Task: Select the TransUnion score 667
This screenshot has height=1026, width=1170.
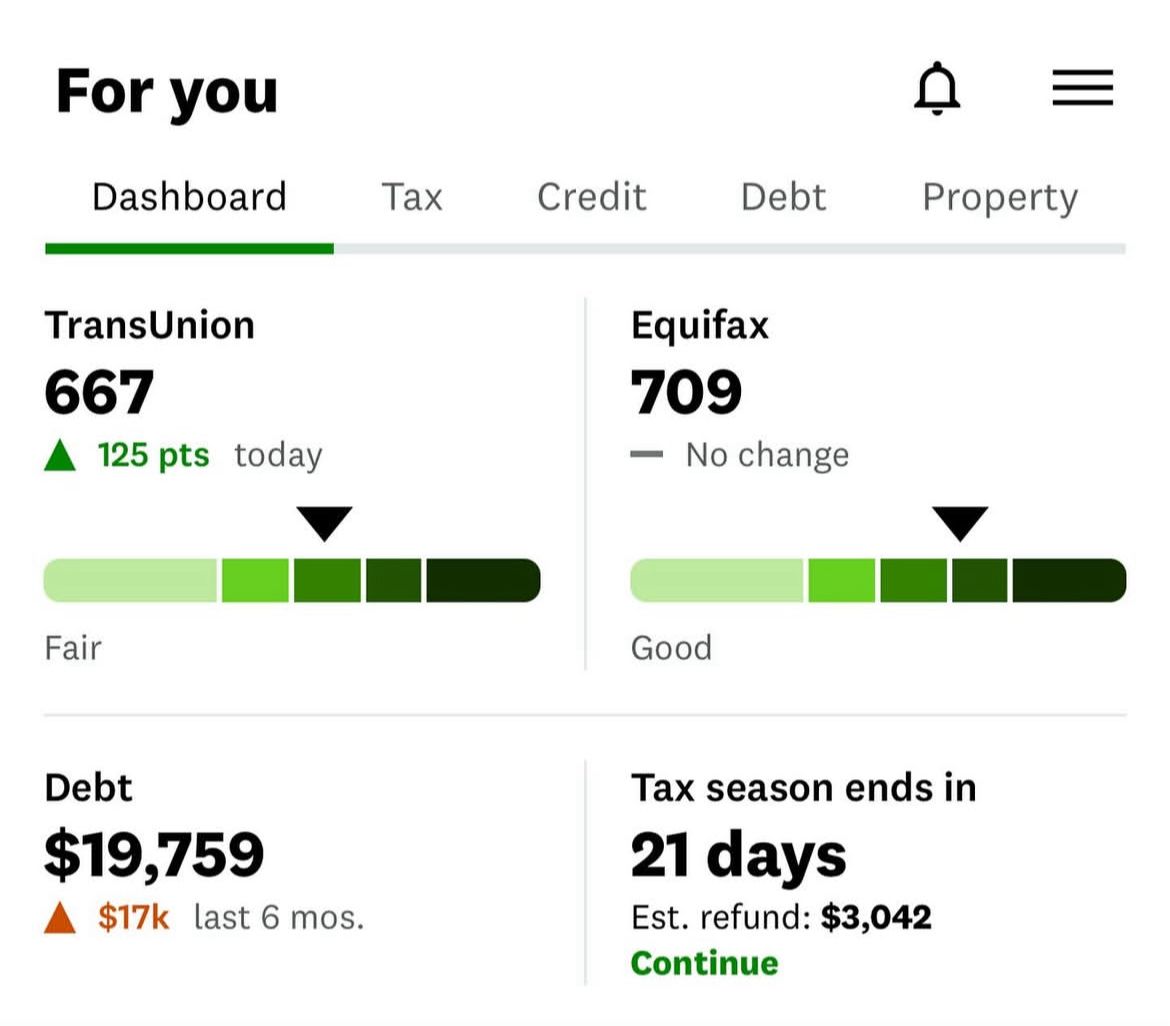Action: [x=98, y=392]
